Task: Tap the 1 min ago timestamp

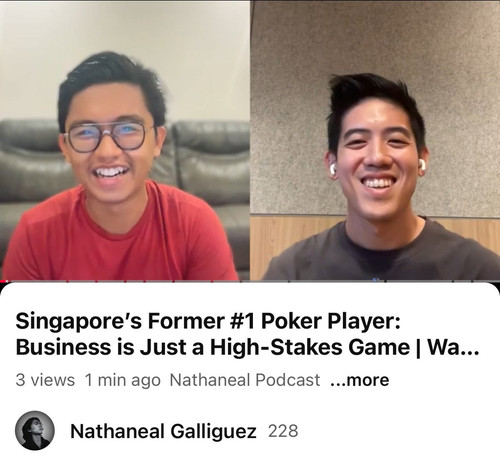Action: 122,380
